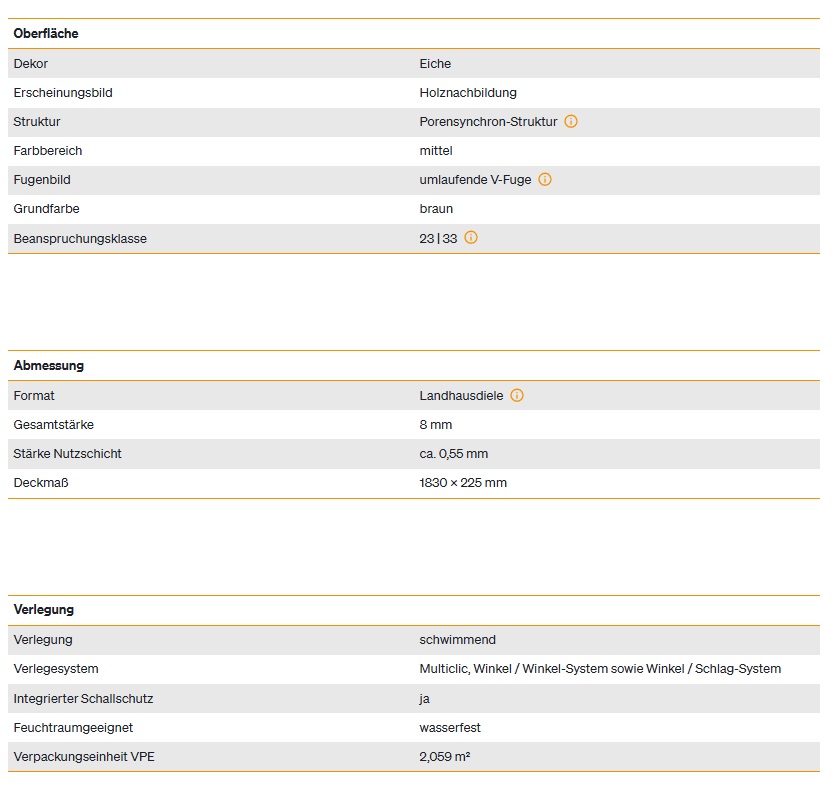Select the 'Oberfläche' section heading

46,33
